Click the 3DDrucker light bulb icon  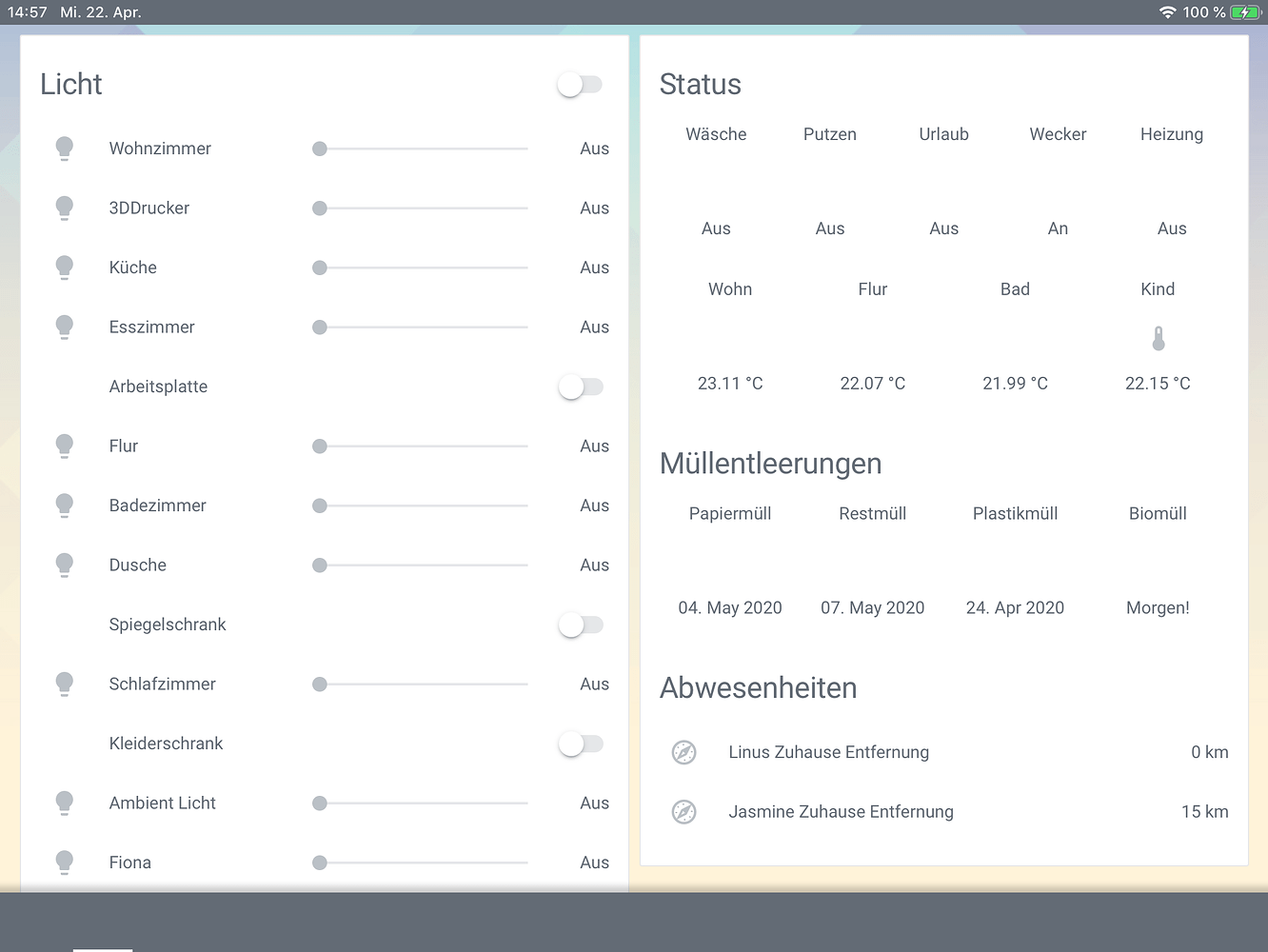65,208
